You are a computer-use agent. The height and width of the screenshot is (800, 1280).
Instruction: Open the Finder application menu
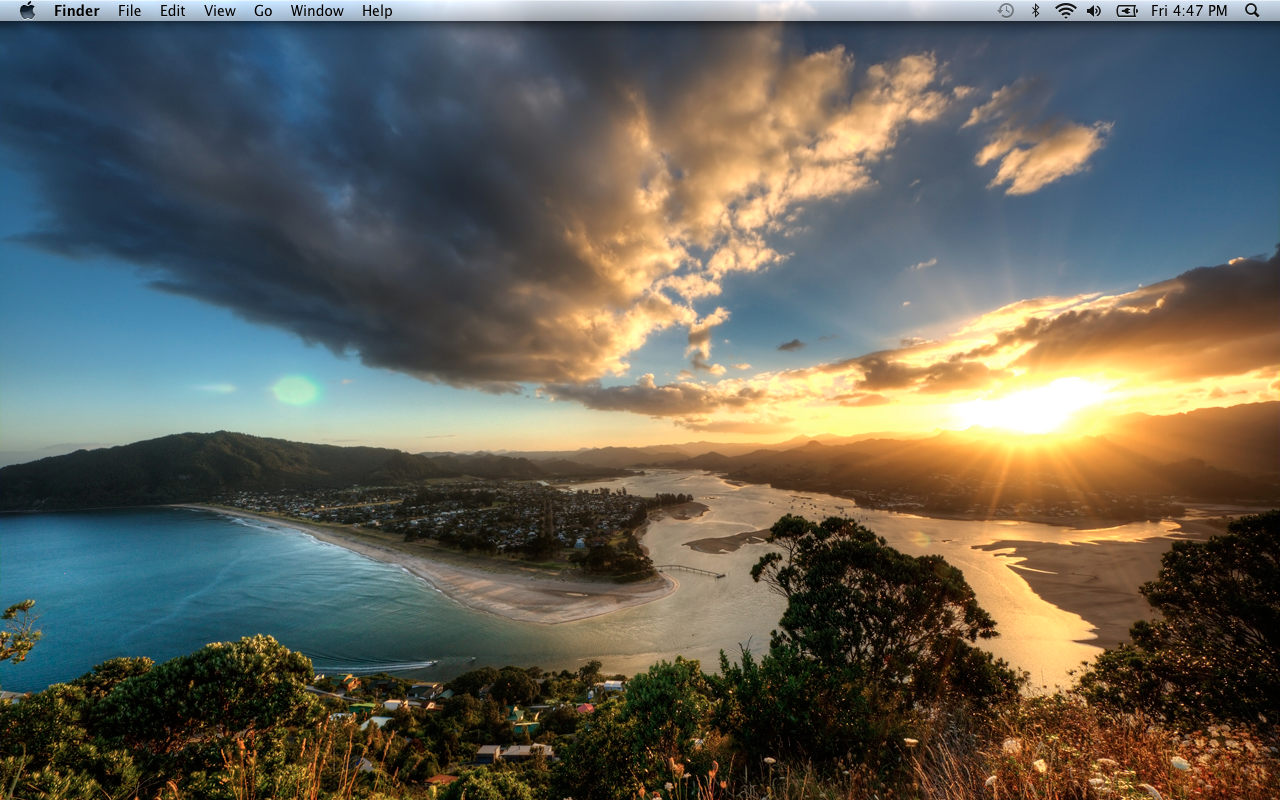[x=77, y=11]
